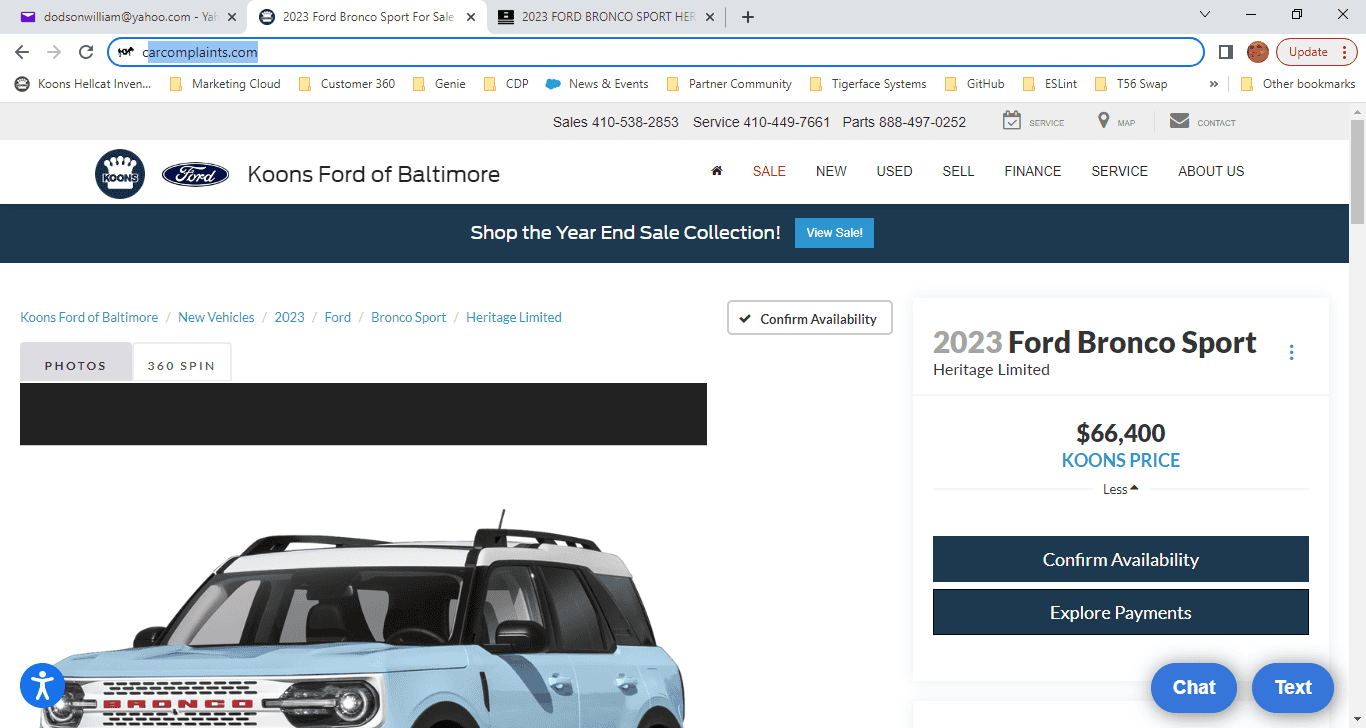Expand hidden bookmarks overflow chevron
This screenshot has width=1366, height=728.
tap(1213, 84)
